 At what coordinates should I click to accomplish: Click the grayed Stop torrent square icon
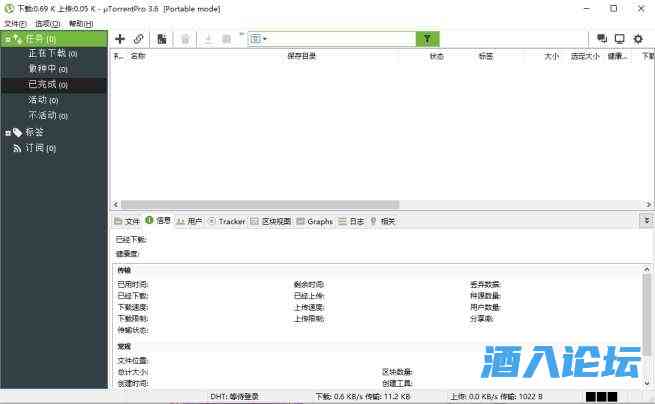point(226,39)
